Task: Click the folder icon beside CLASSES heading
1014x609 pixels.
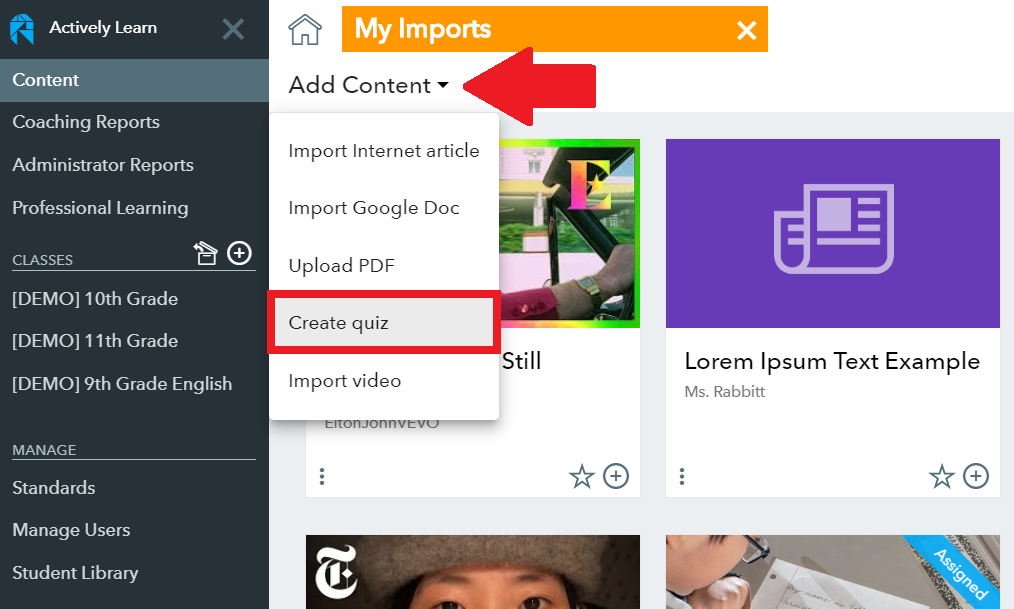Action: (206, 253)
